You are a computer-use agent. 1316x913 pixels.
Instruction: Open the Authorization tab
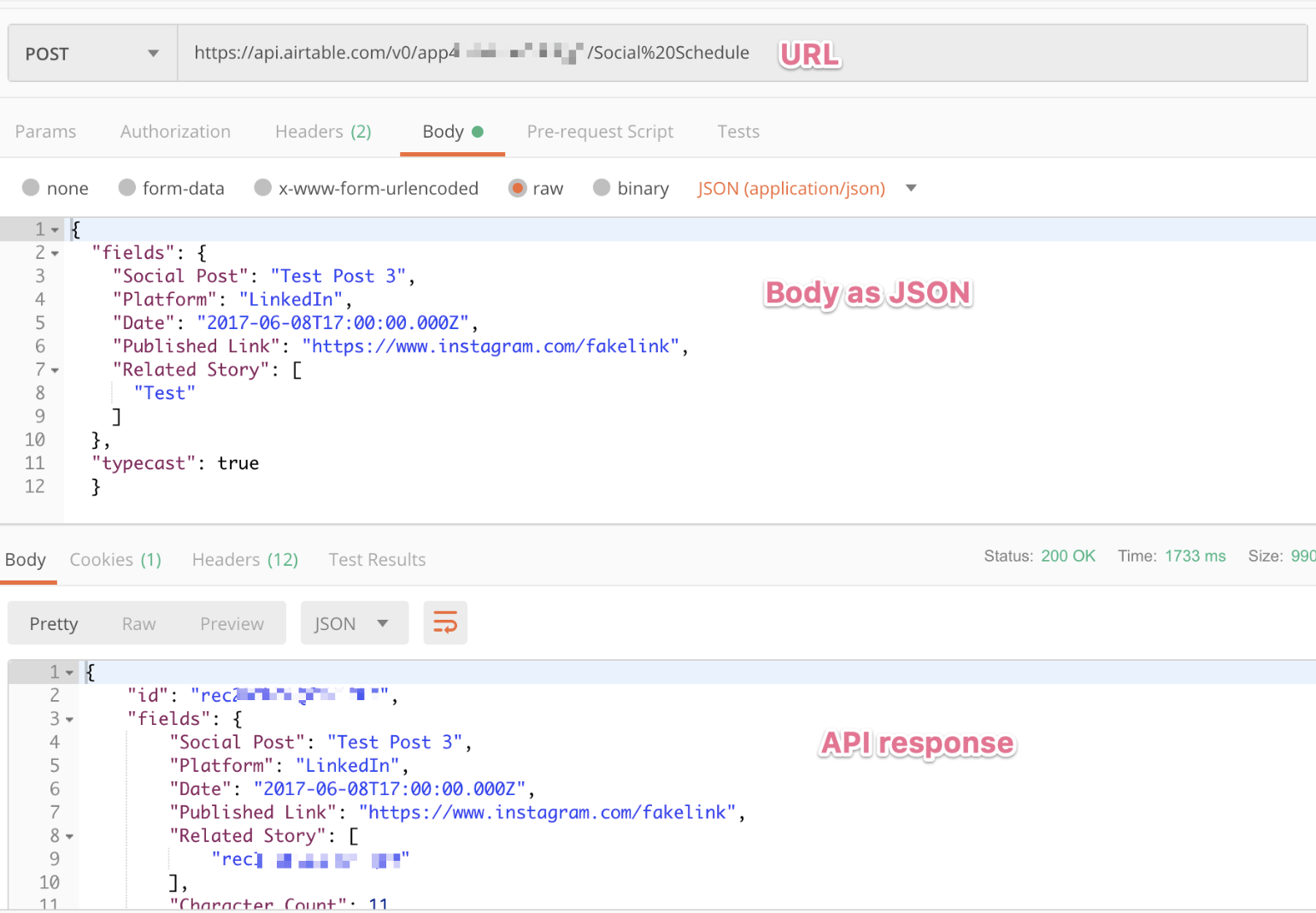175,132
